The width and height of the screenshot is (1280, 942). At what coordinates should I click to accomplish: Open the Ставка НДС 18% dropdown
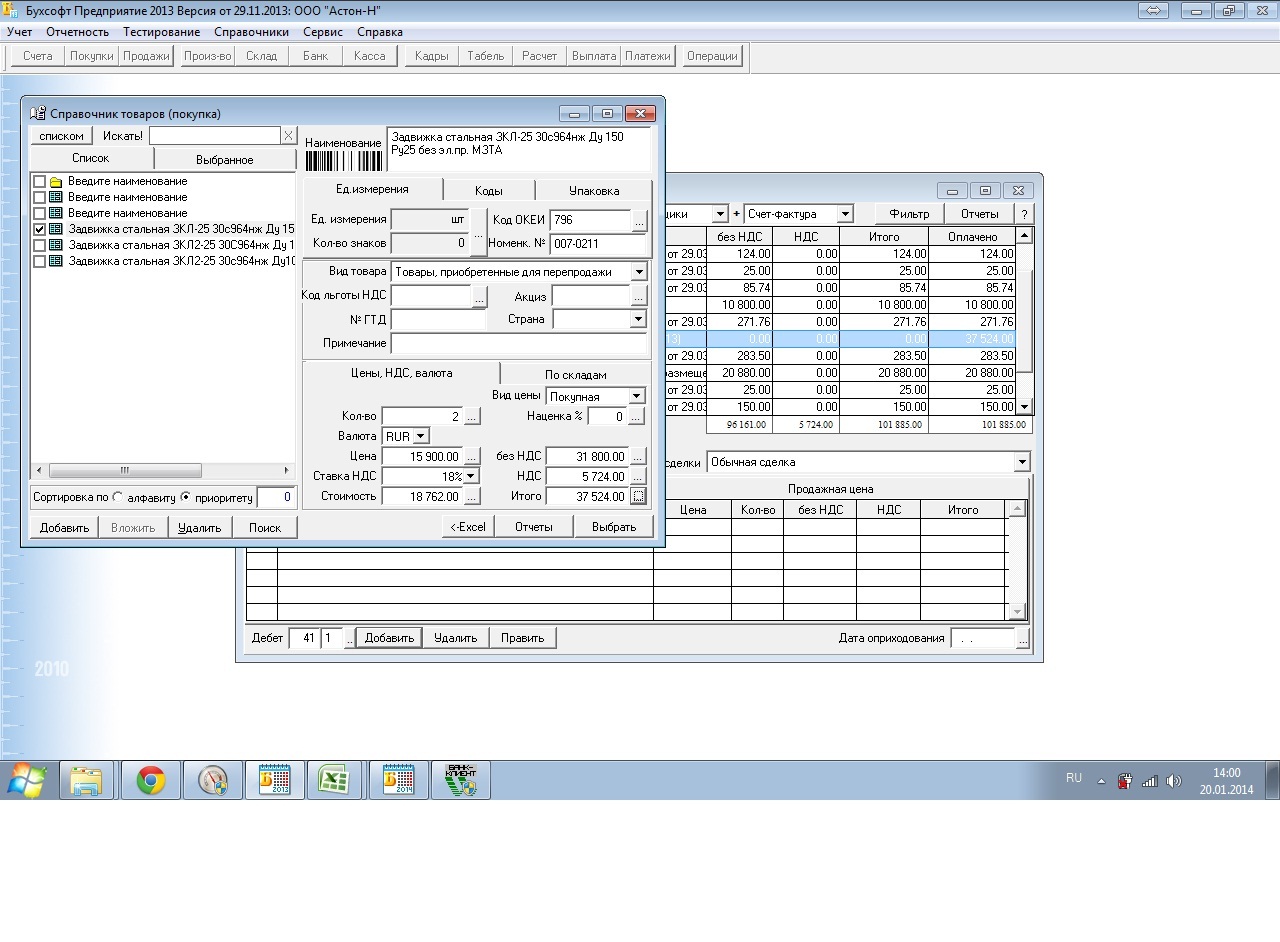pos(471,476)
